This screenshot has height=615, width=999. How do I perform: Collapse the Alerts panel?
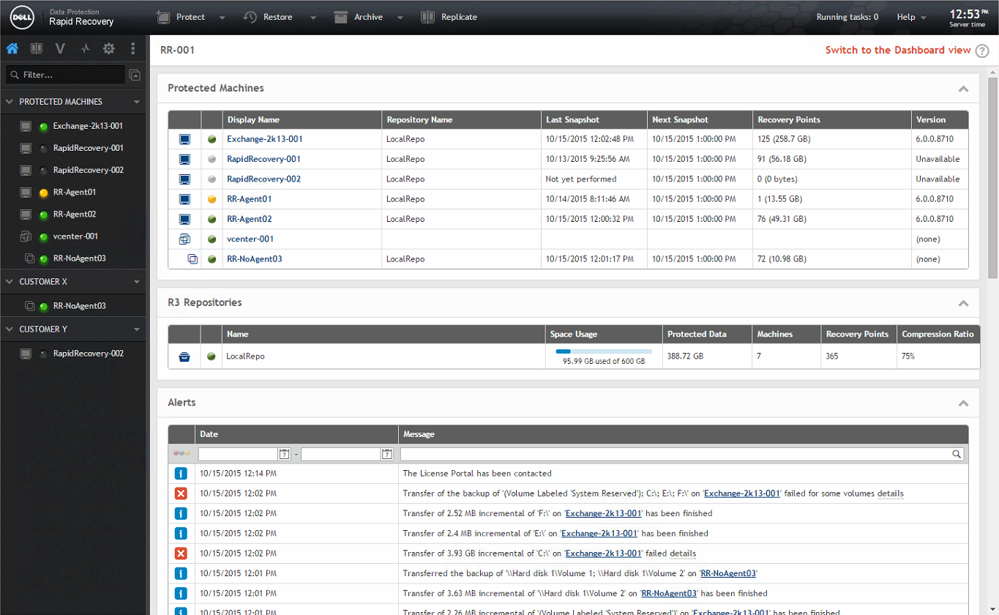click(963, 403)
